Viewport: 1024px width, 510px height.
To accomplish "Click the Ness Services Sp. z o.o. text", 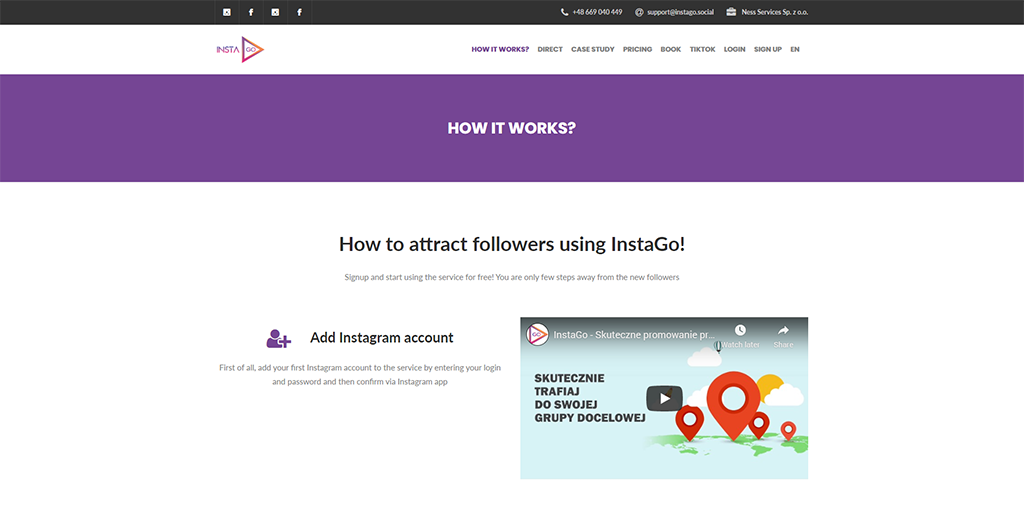I will point(775,12).
